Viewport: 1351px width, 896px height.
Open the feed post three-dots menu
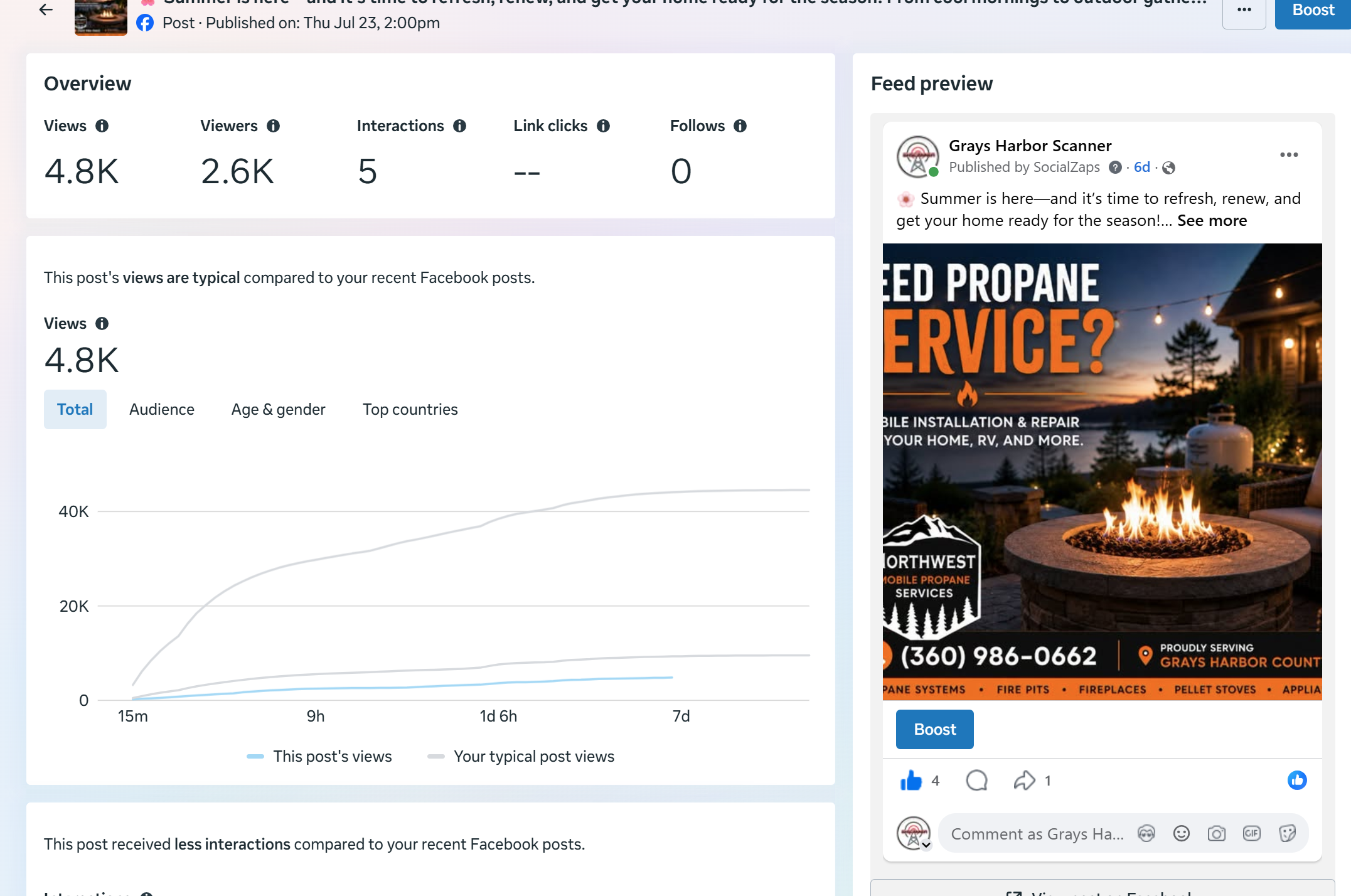click(1289, 155)
